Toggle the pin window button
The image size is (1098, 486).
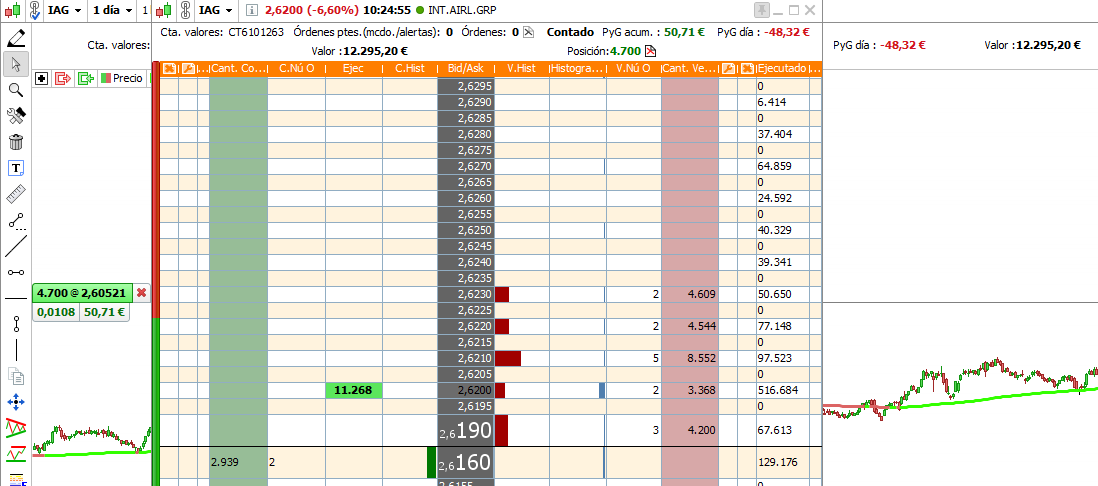click(761, 10)
